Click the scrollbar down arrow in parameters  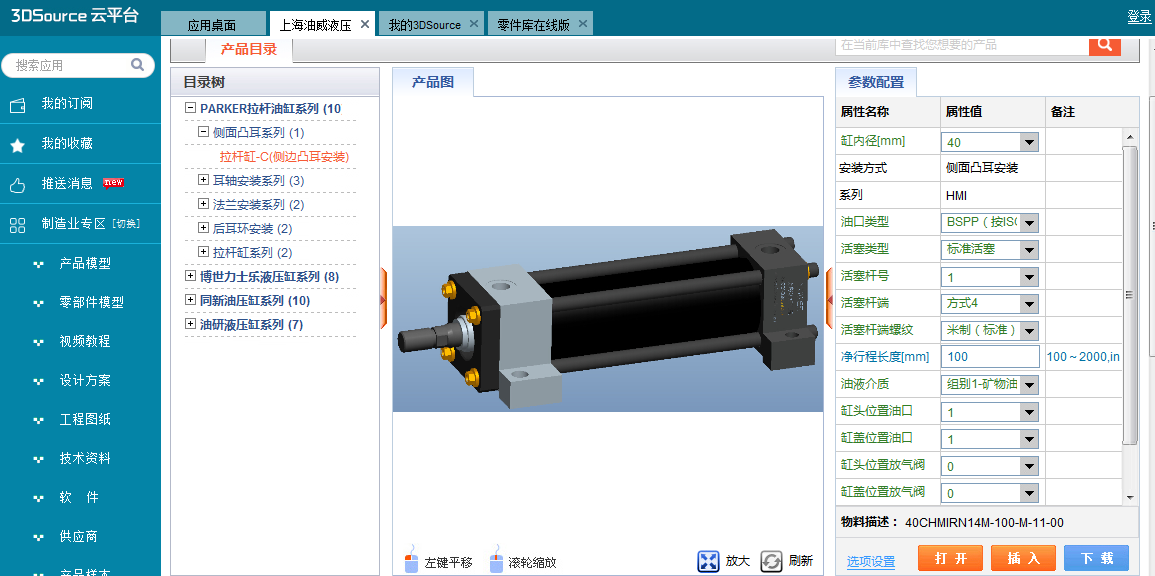pos(1131,498)
